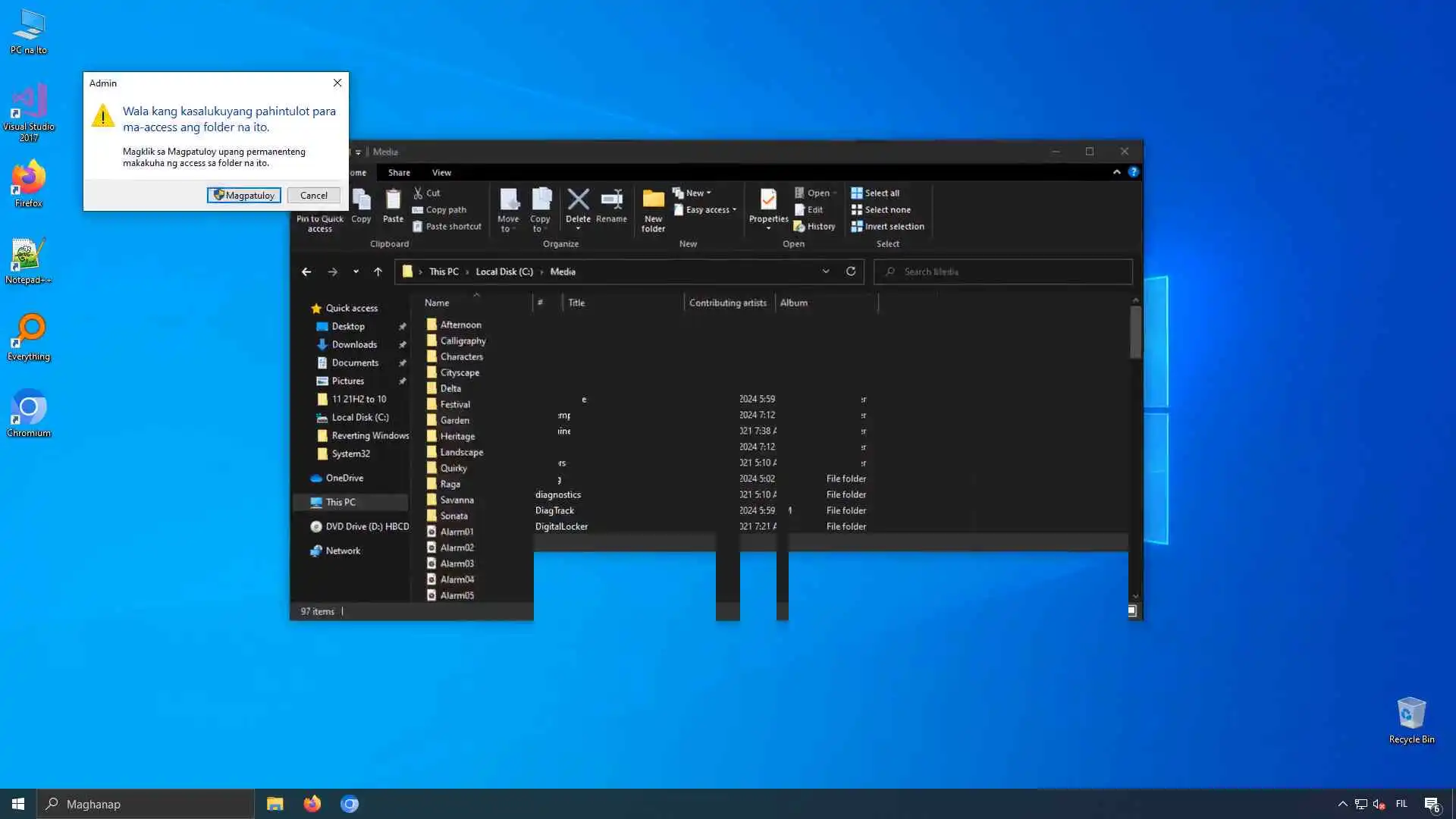
Task: Click the Search Media input field
Action: click(1009, 271)
